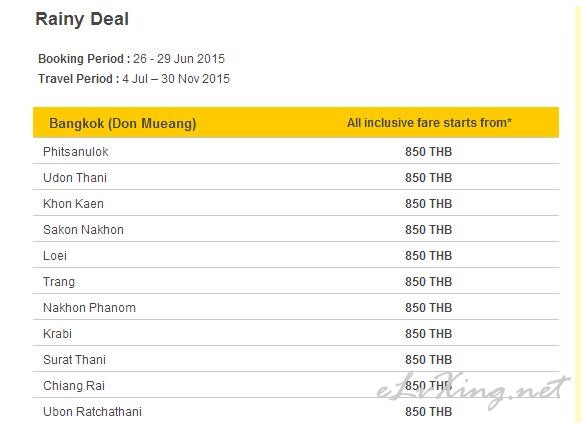Screen dimensions: 581x423
Task: Click the Rainy Deal heading
Action: (x=82, y=19)
